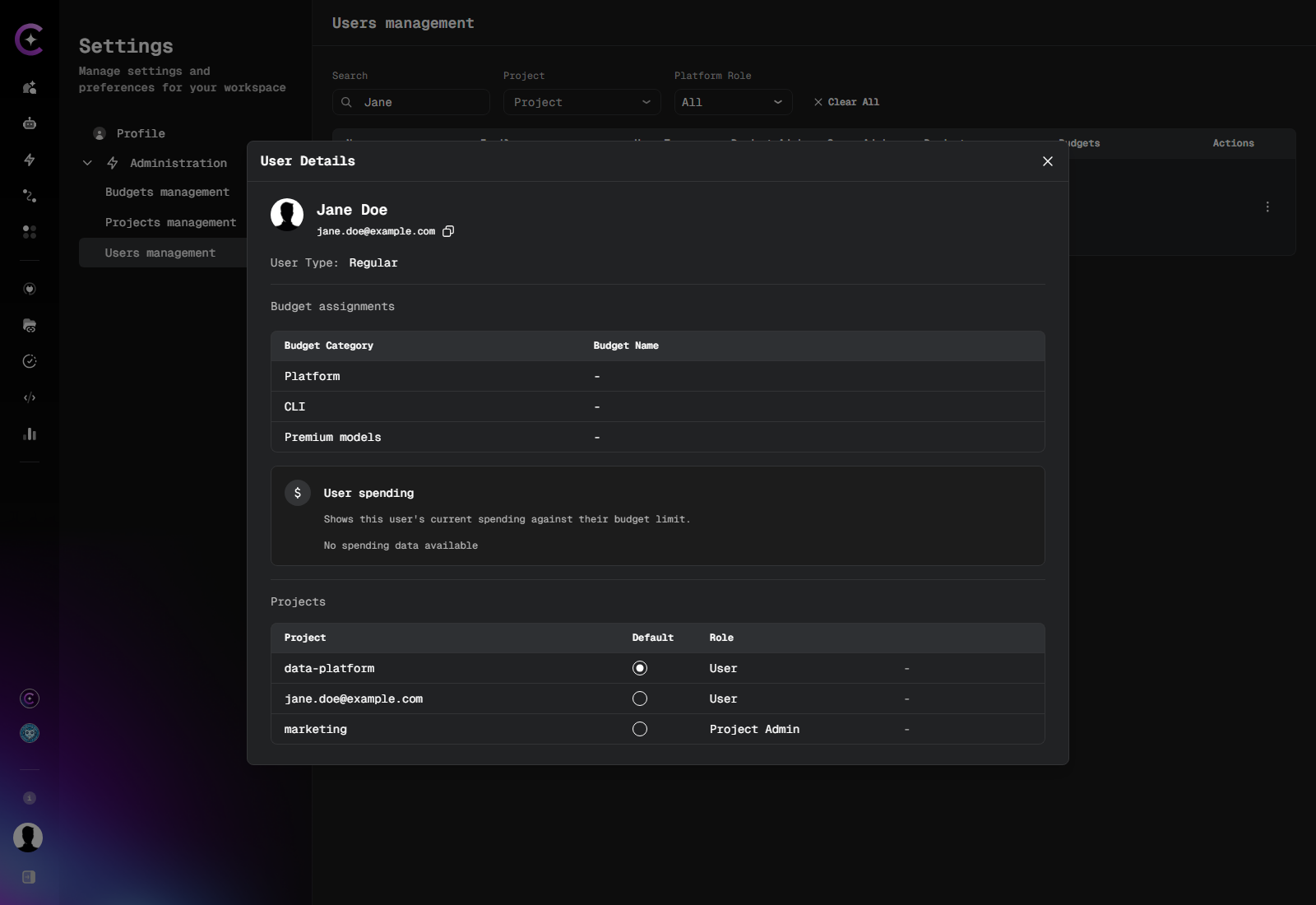Open the user profile avatar at sidebar bottom

[x=28, y=838]
